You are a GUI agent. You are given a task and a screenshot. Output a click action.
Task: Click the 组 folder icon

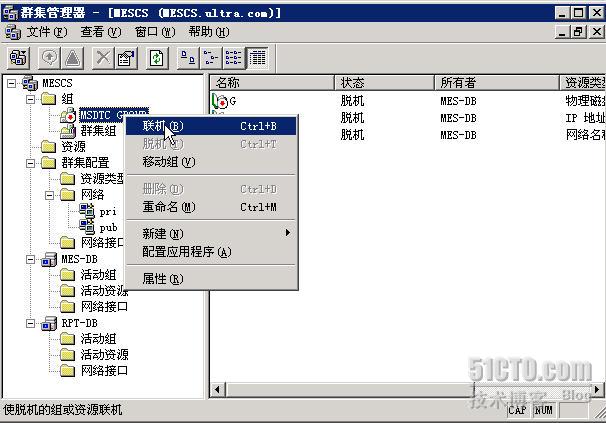(x=49, y=99)
